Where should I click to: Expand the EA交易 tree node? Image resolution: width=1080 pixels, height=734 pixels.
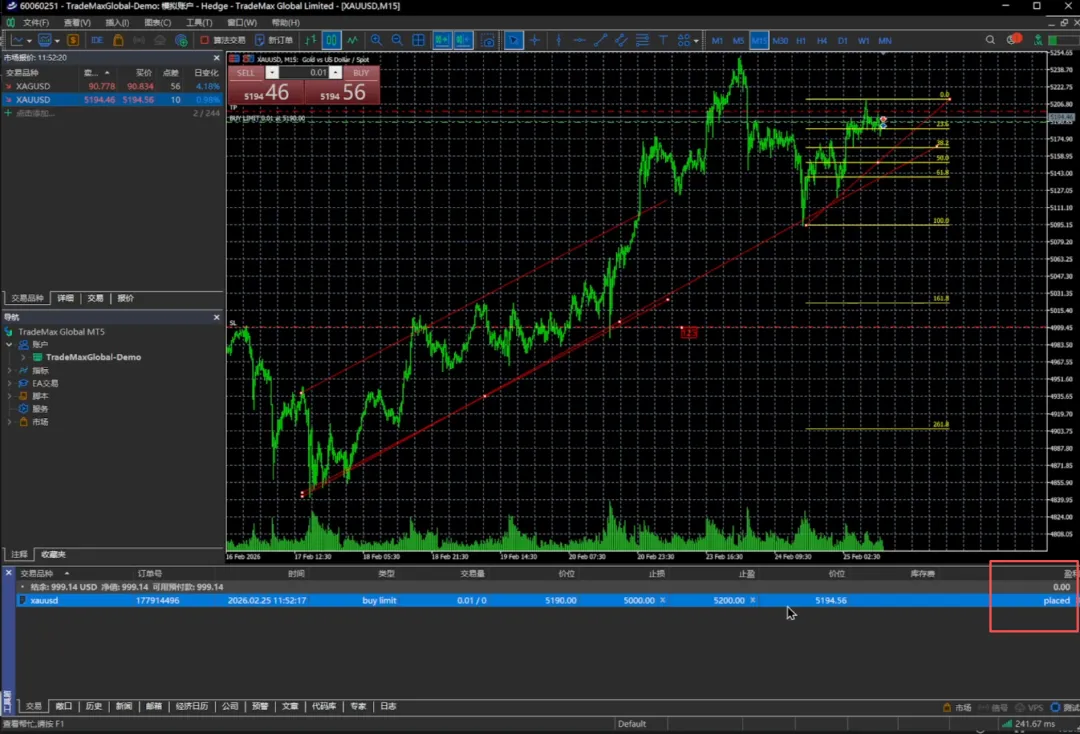[x=10, y=383]
